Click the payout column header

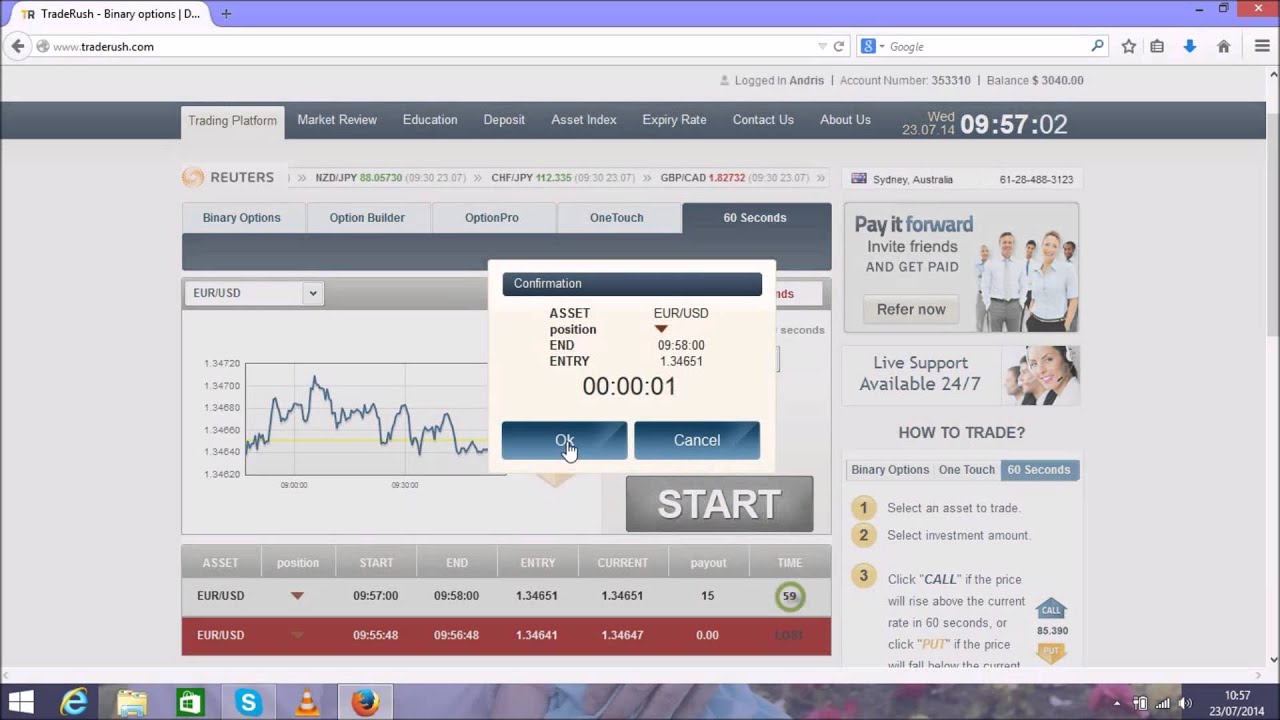coord(708,563)
